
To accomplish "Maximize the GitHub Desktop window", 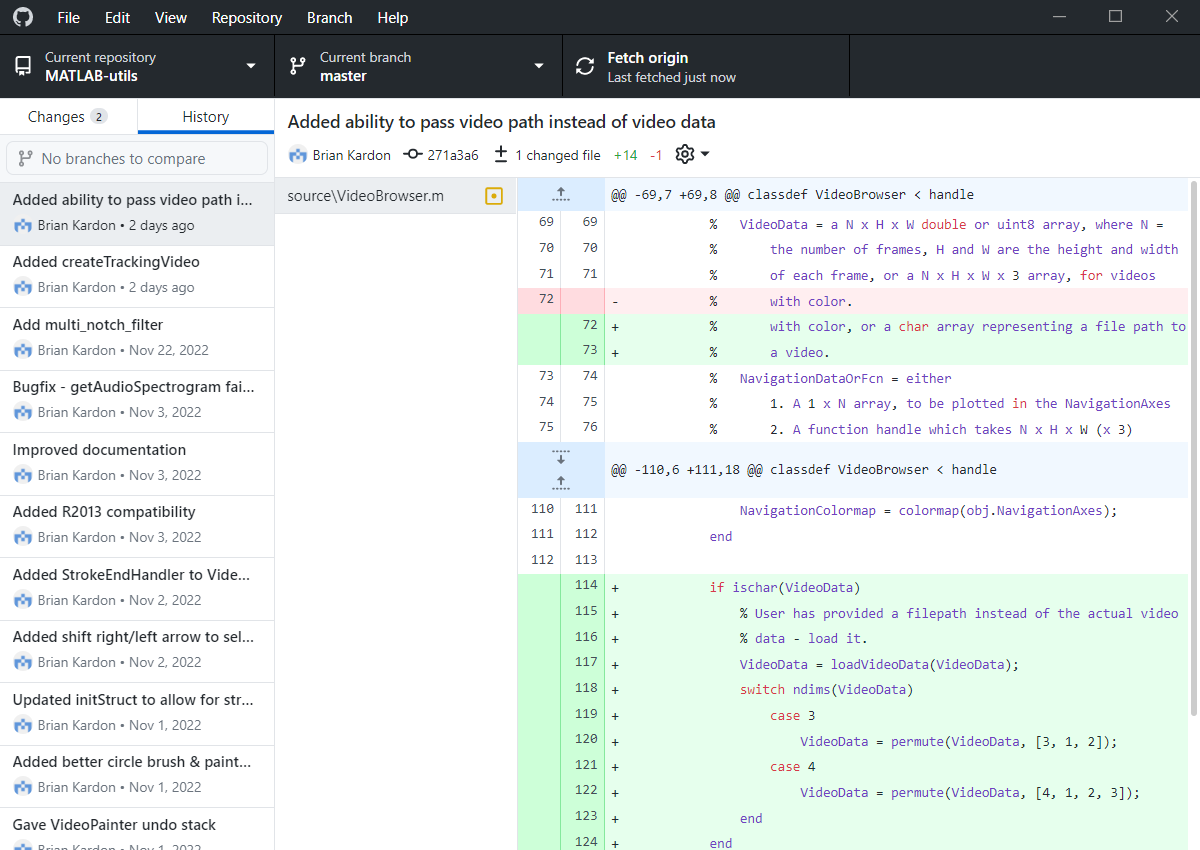I will (1116, 16).
